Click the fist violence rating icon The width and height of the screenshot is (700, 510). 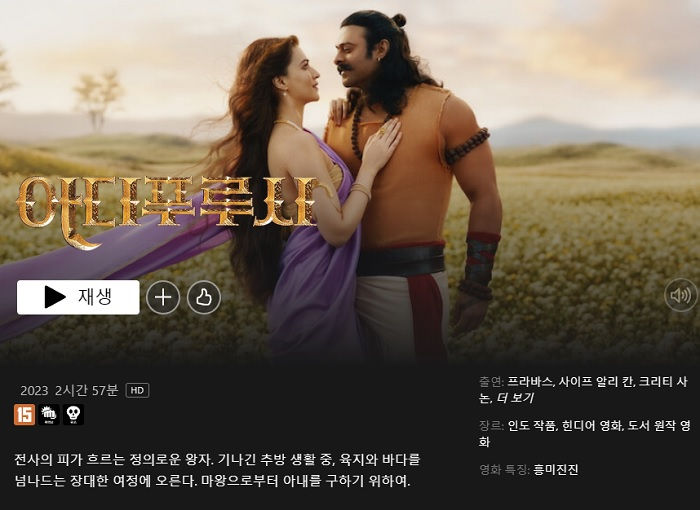49,414
